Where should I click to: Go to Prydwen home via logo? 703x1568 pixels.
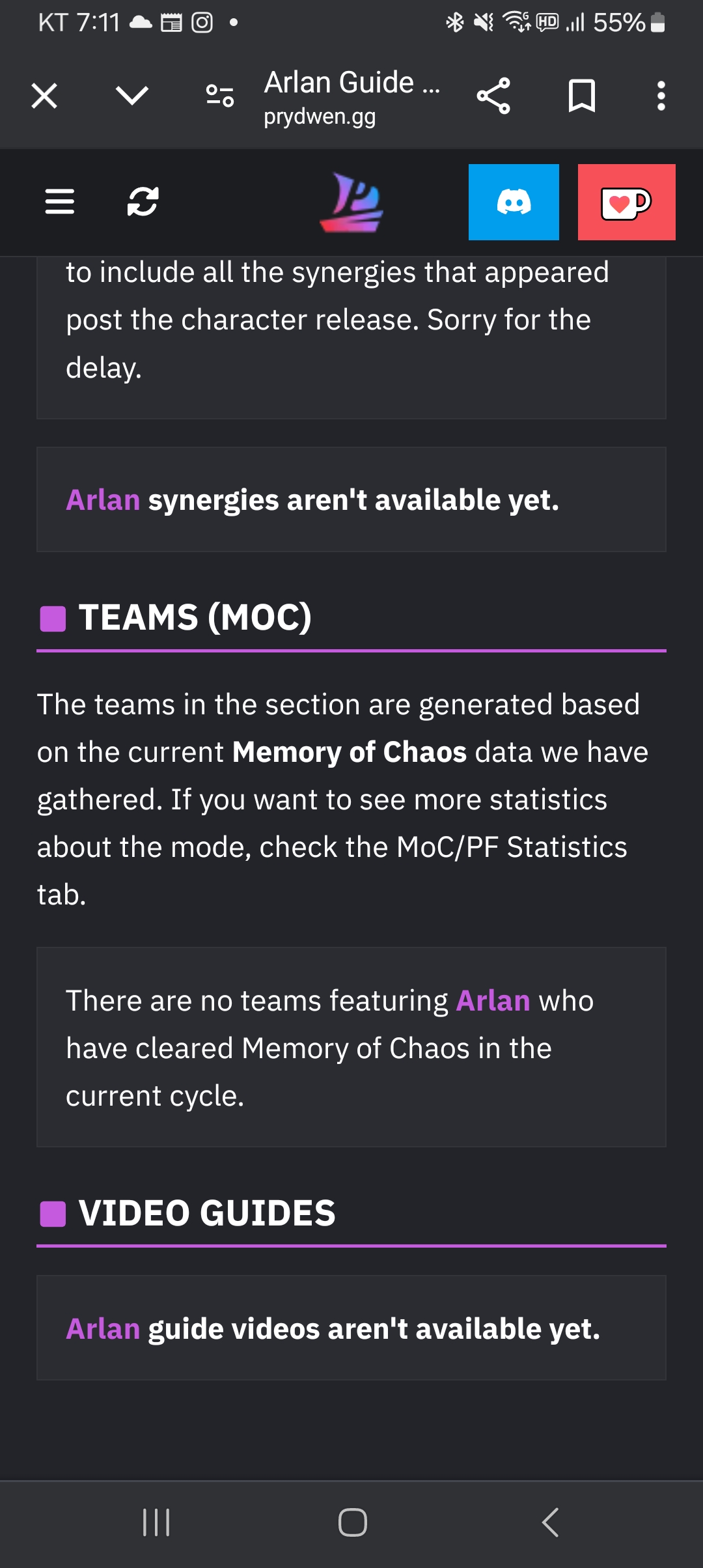351,202
